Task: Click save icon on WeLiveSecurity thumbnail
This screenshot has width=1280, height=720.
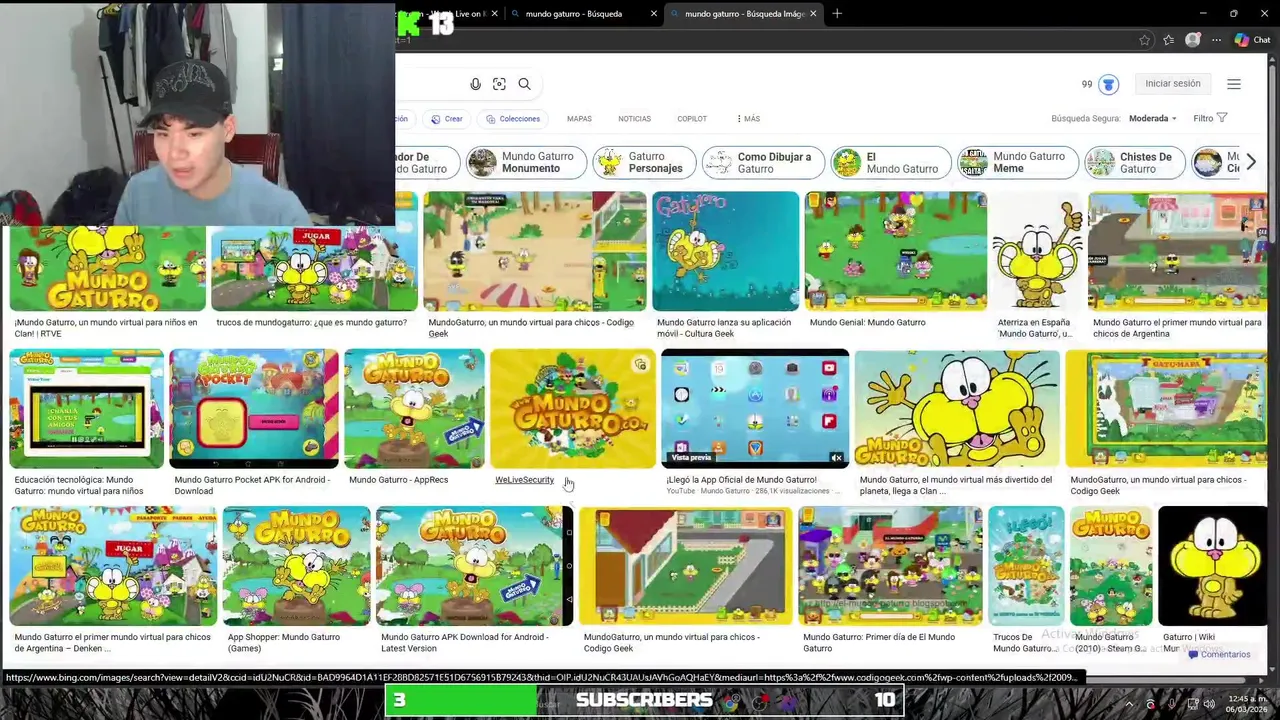Action: (640, 365)
